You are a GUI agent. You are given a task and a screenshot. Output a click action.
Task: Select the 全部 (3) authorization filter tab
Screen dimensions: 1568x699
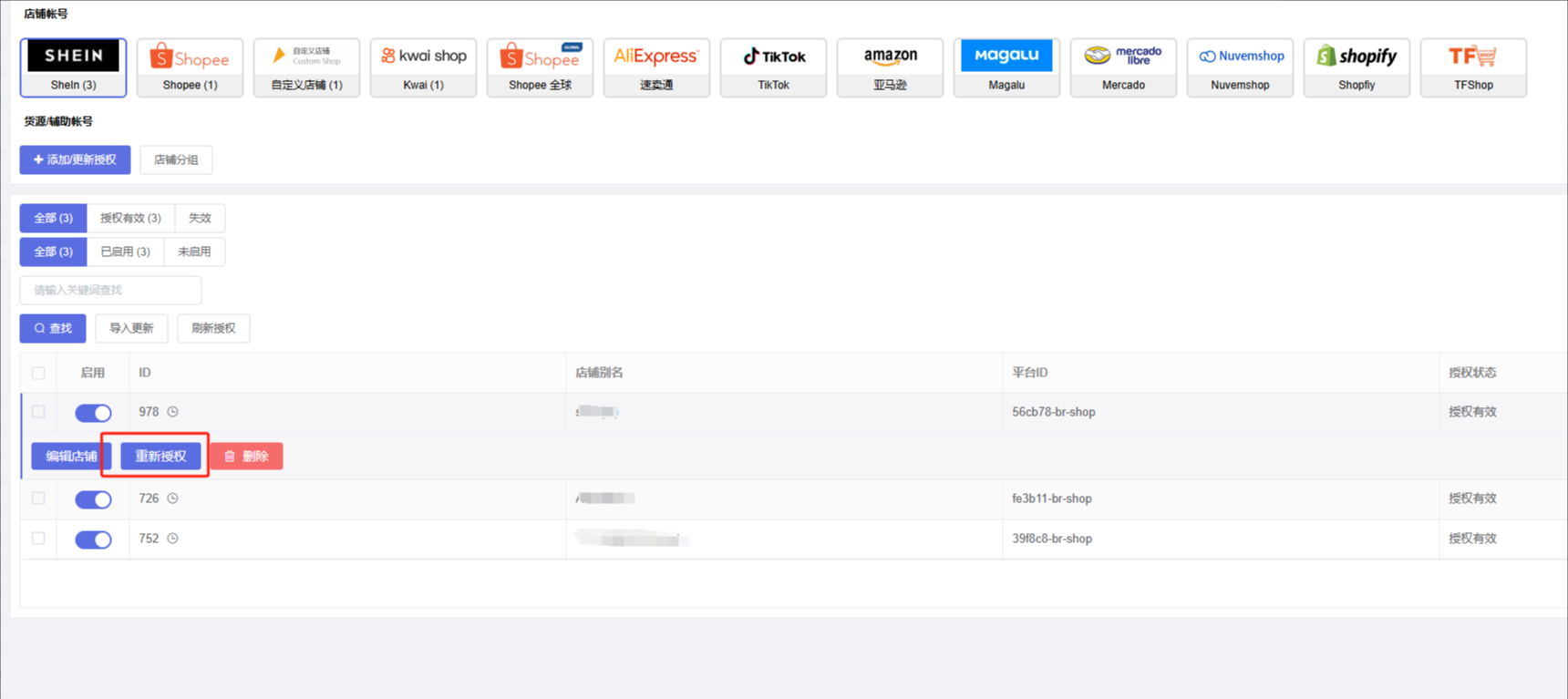click(53, 218)
